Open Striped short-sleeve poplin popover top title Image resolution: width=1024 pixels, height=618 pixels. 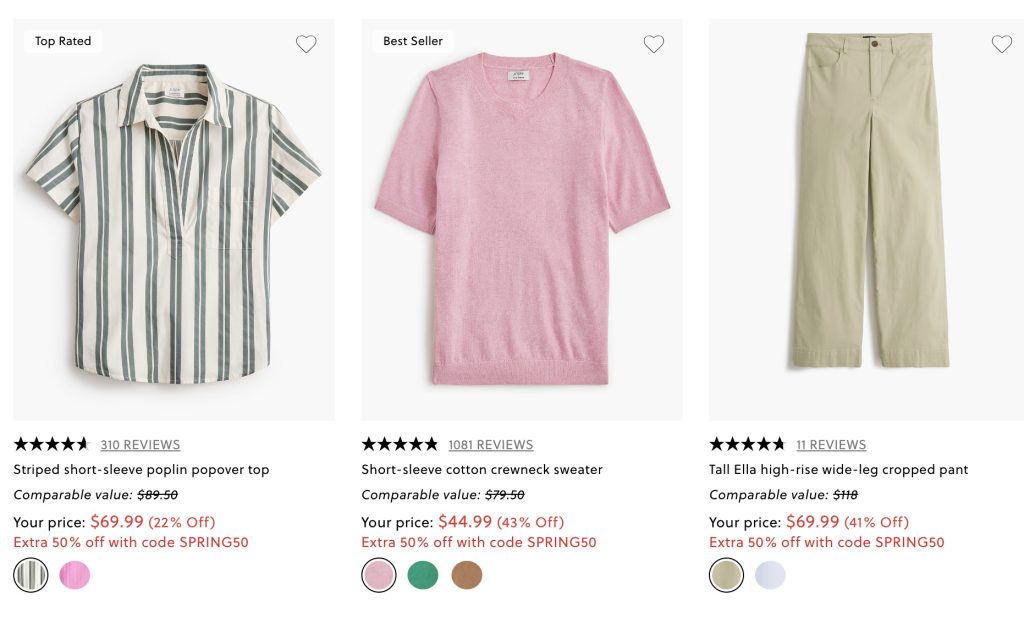pos(141,470)
